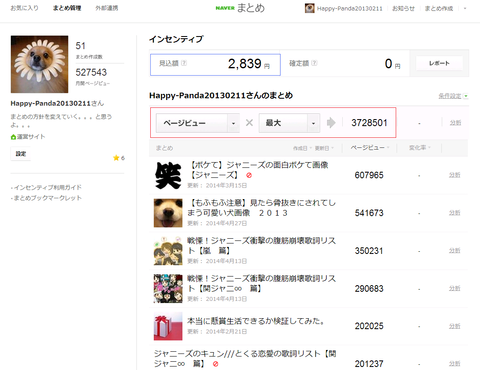Click red prohibited icon beside 【ジャニーズ】
The image size is (480, 370).
[x=249, y=175]
